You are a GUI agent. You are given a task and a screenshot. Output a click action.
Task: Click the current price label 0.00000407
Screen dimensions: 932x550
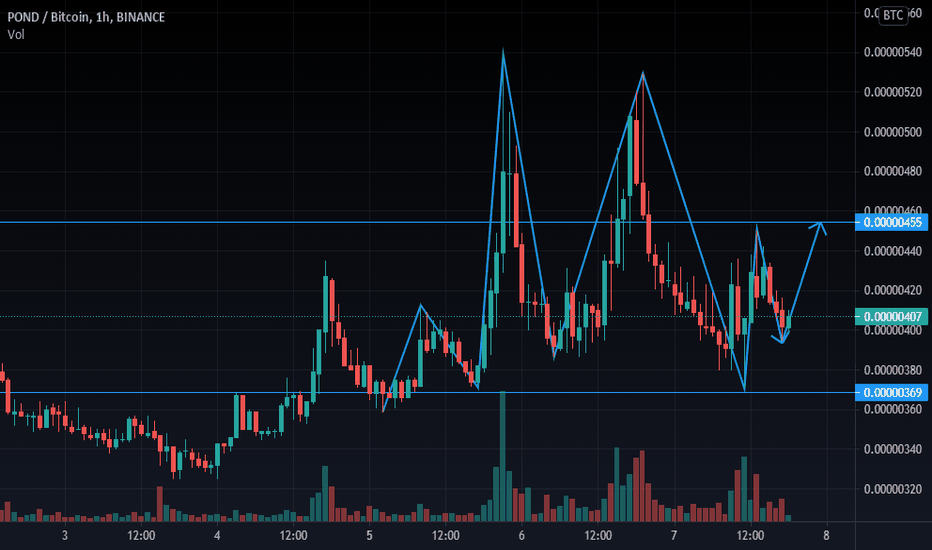pos(892,316)
